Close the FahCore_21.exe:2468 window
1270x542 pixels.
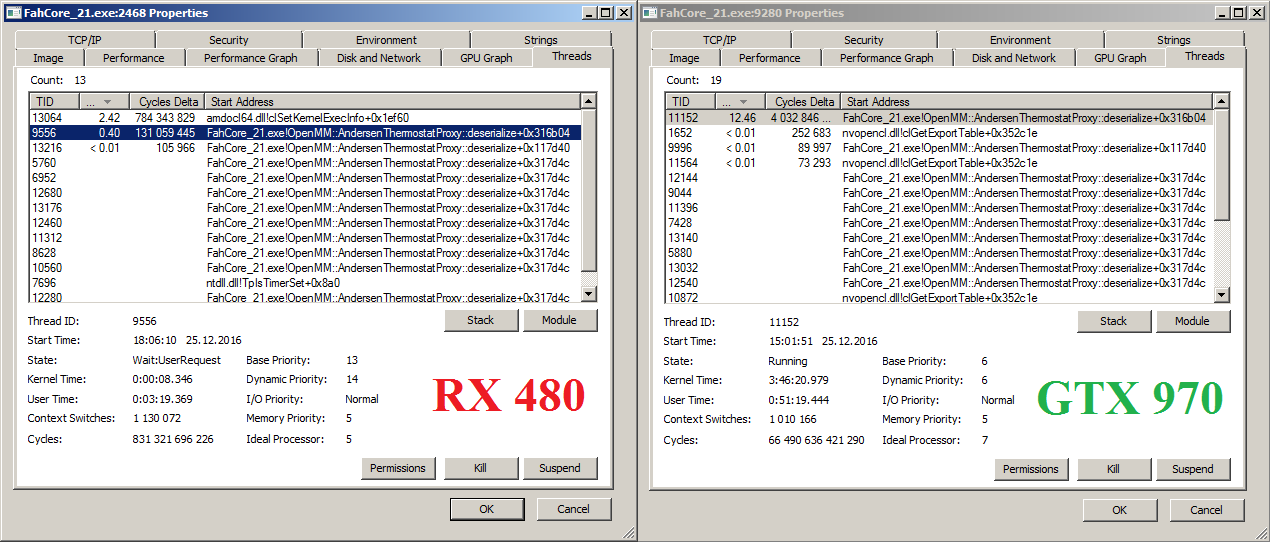coord(623,12)
